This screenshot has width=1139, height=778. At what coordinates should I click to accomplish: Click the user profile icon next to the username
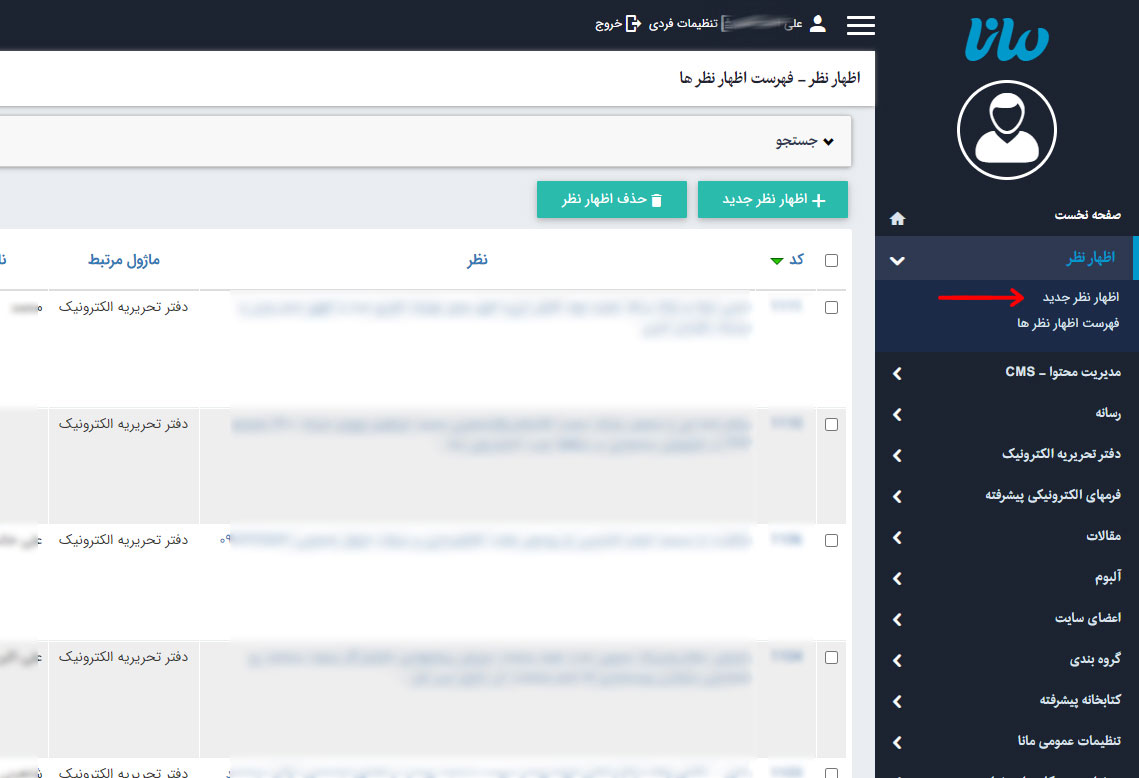pos(817,24)
